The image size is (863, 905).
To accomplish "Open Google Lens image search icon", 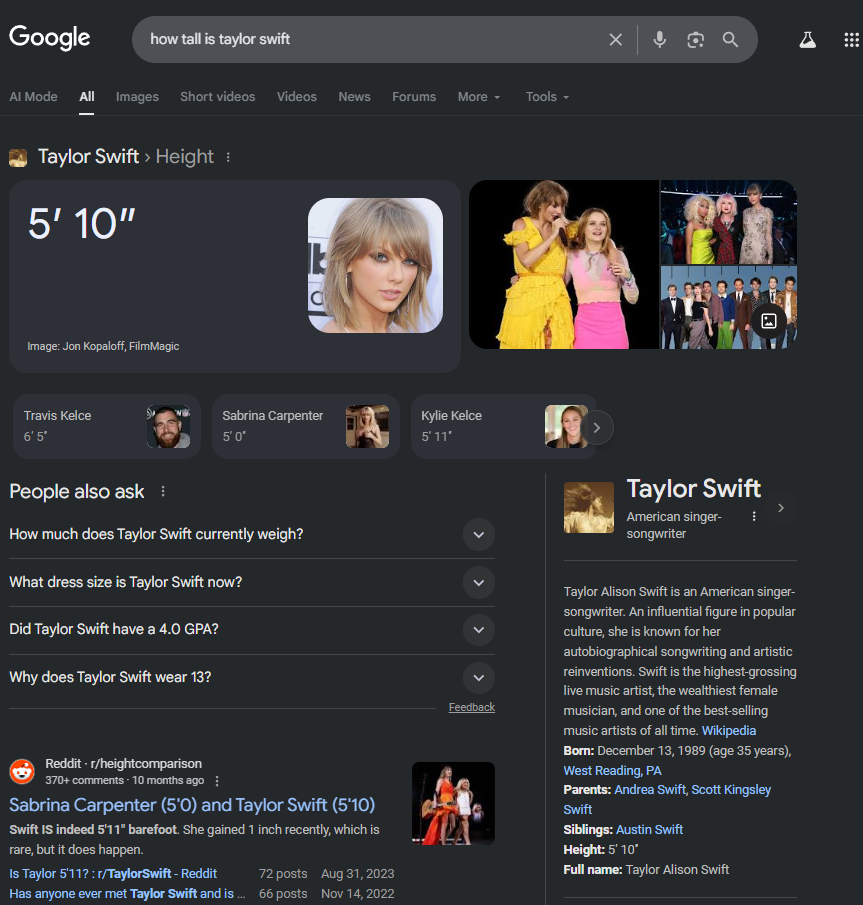I will click(695, 39).
